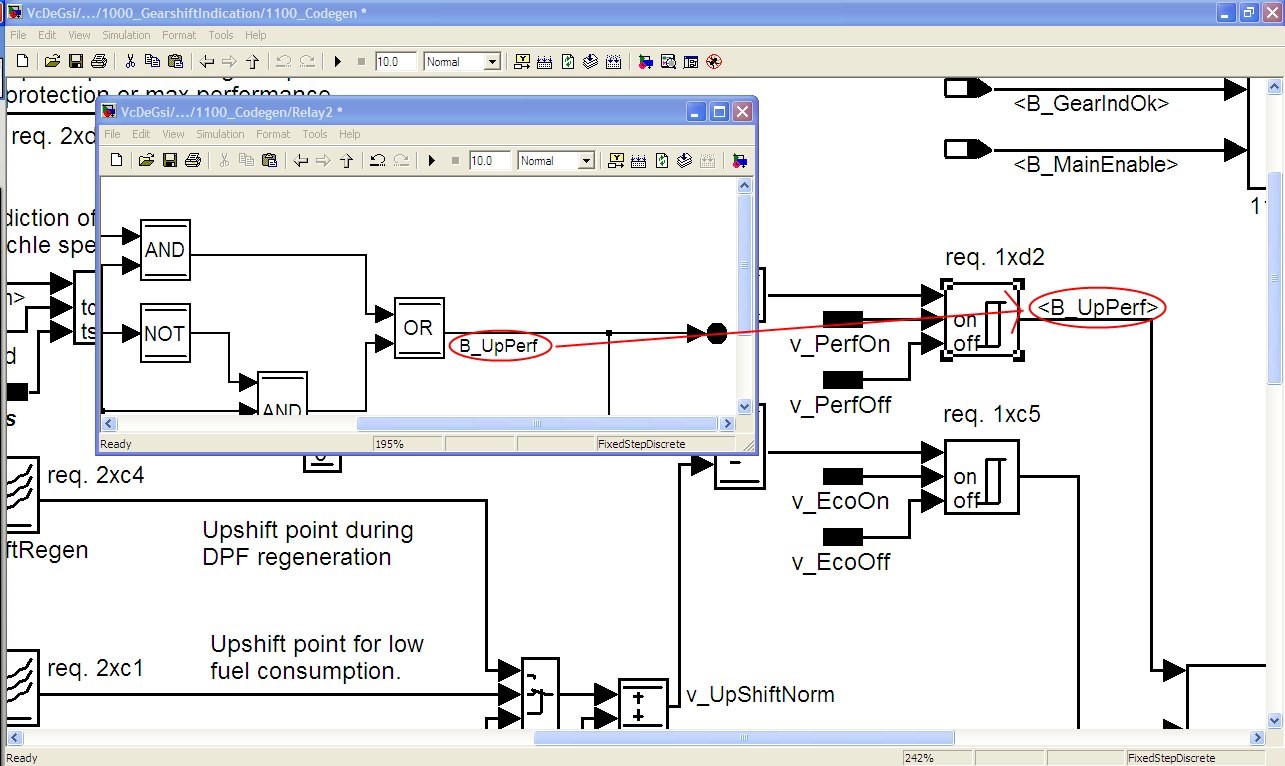Select the OR block in Relay2 diagram

coord(418,327)
